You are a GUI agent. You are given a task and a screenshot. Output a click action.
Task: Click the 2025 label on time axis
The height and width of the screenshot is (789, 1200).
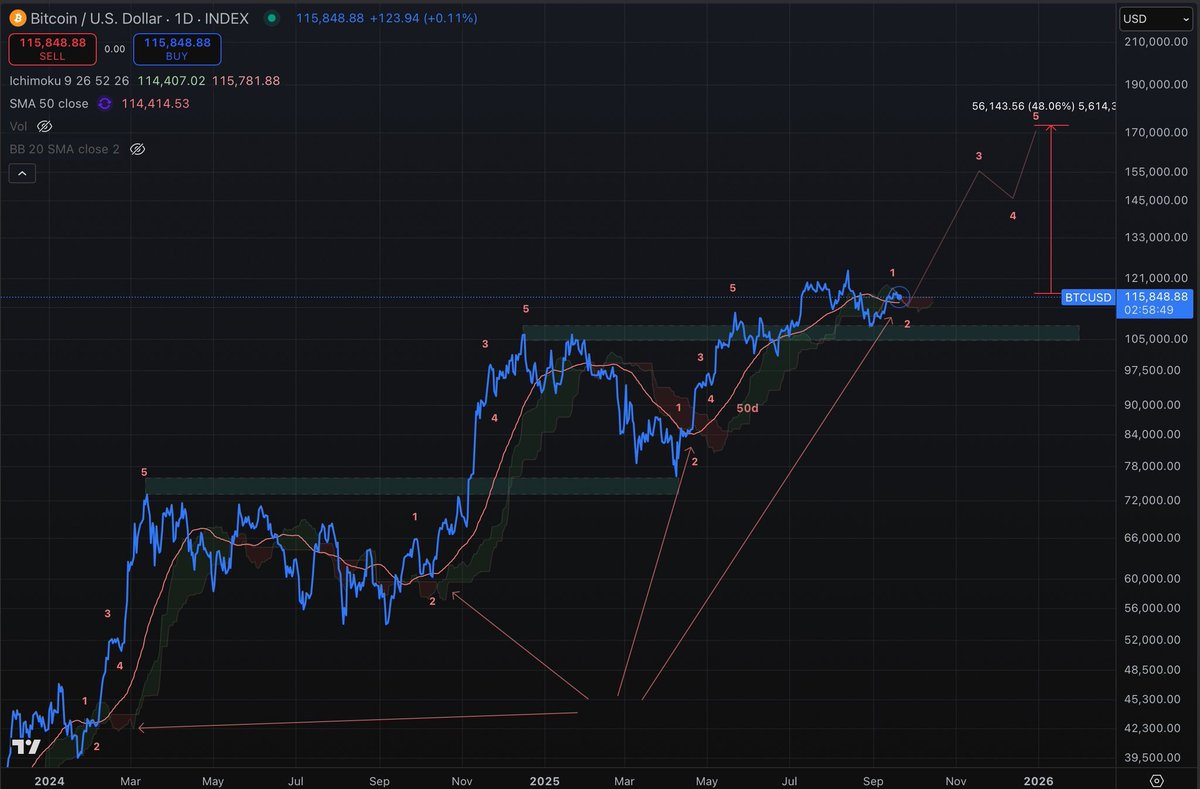[x=544, y=780]
